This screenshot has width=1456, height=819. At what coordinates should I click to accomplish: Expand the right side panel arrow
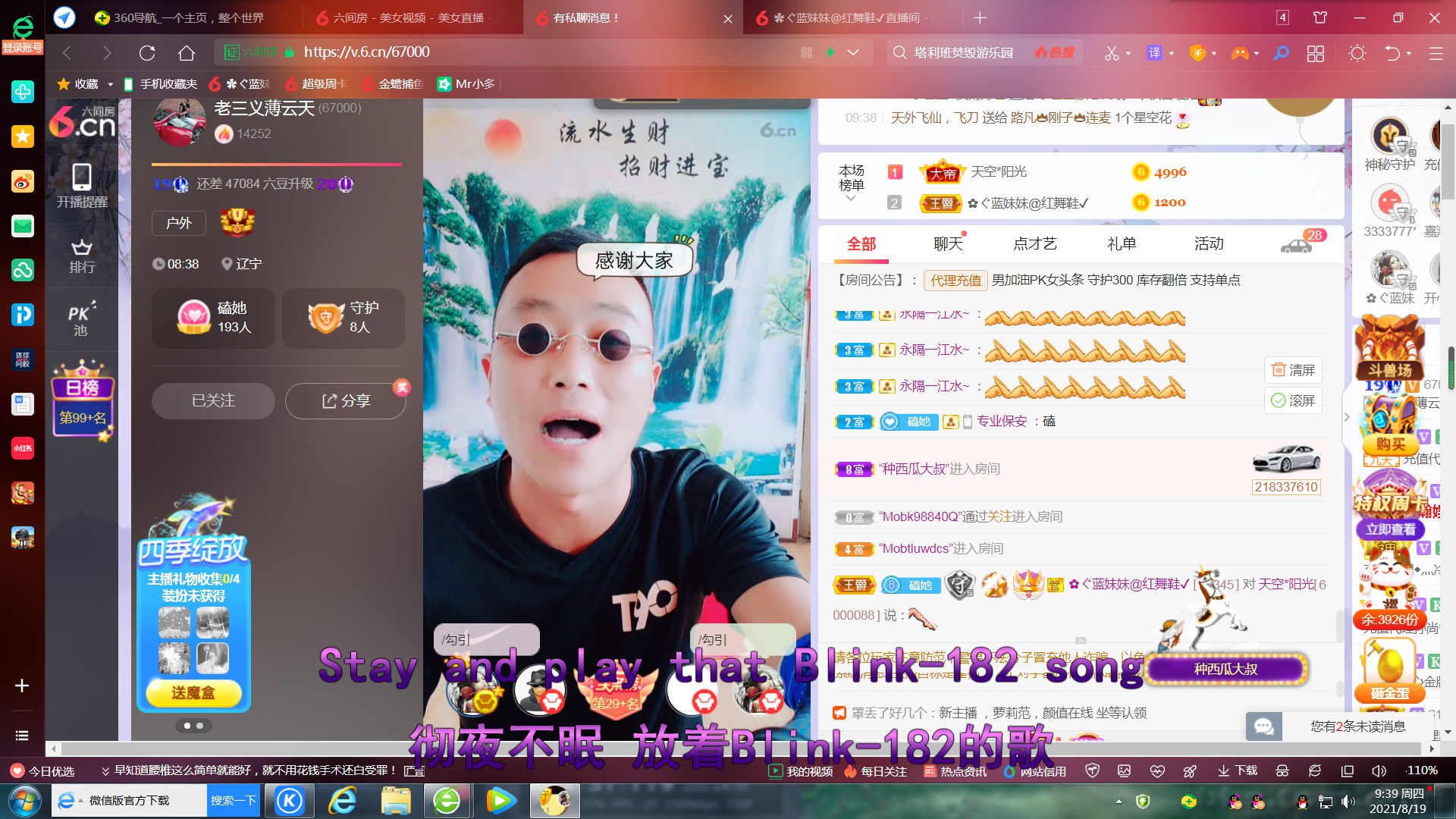tap(1347, 416)
